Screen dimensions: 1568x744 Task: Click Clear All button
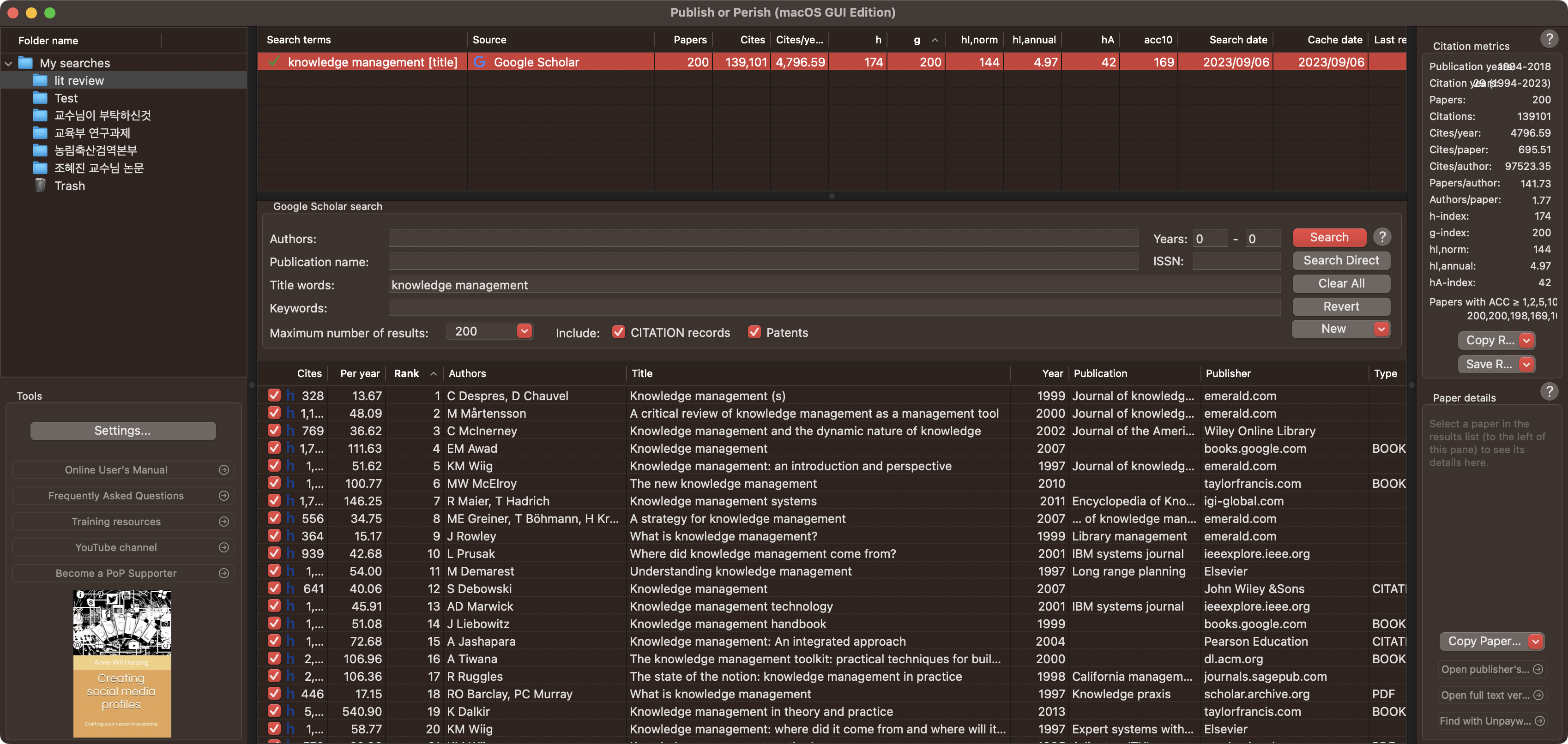coord(1341,283)
